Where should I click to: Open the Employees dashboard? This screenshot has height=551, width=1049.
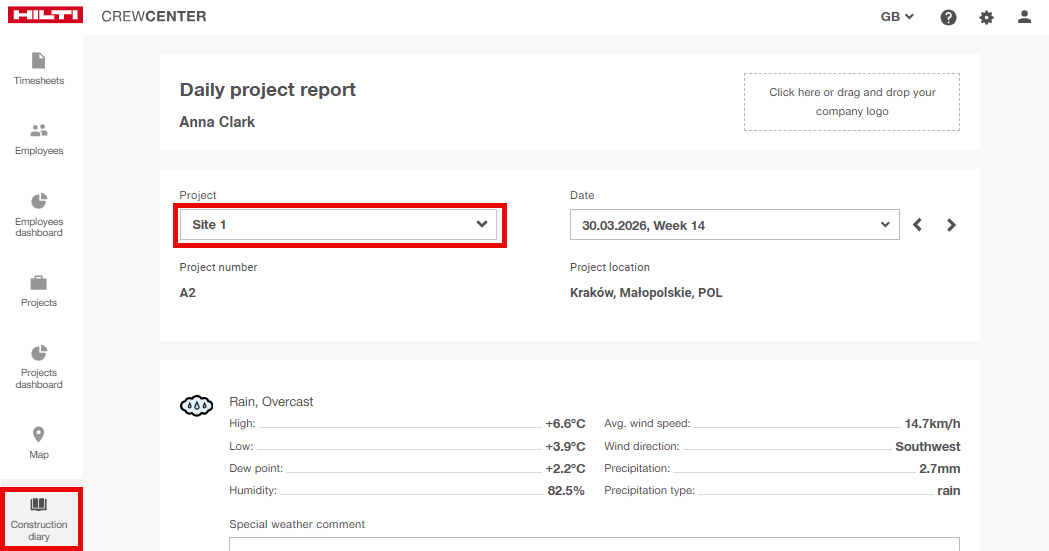point(39,214)
